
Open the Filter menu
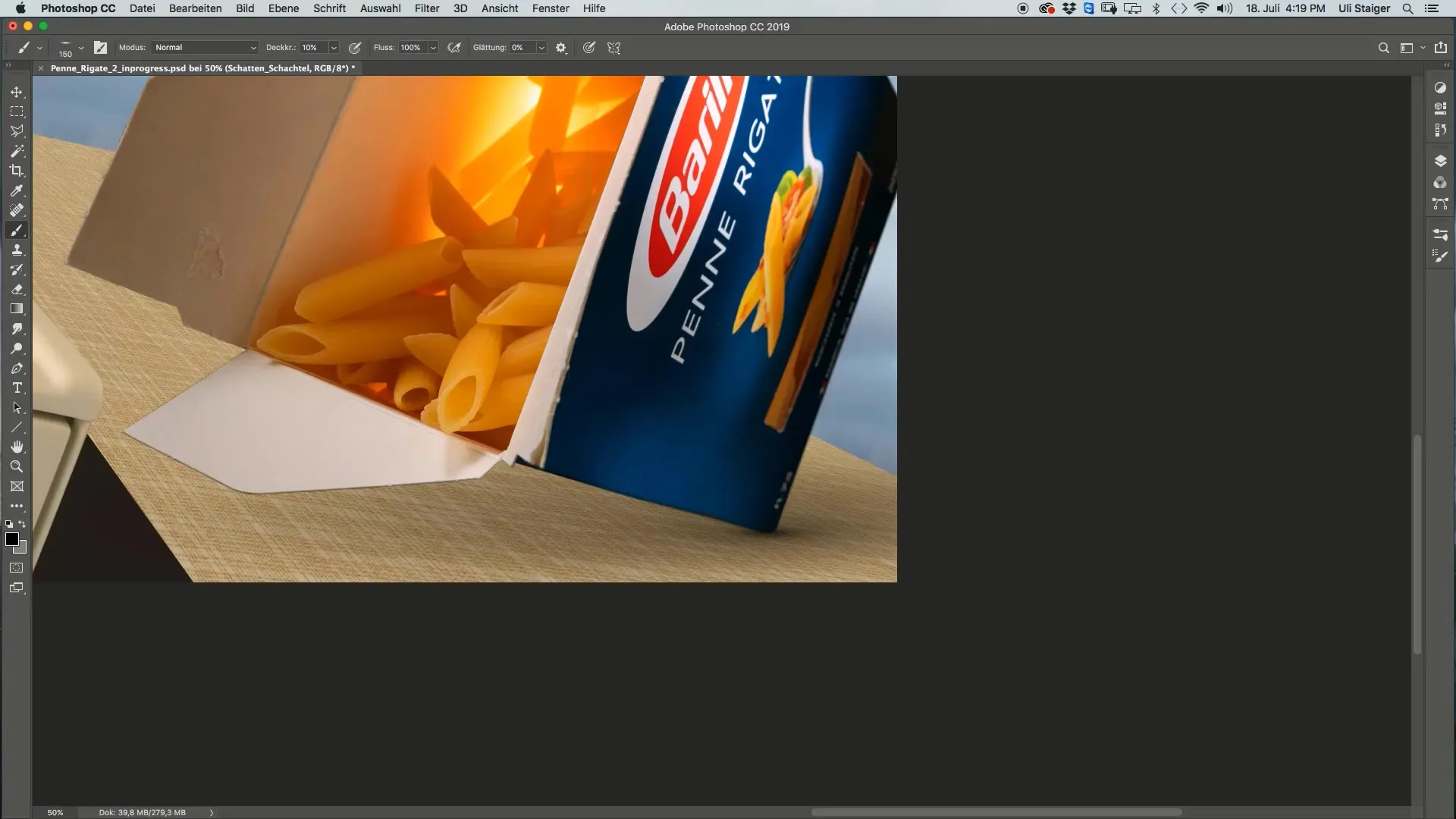[x=427, y=8]
